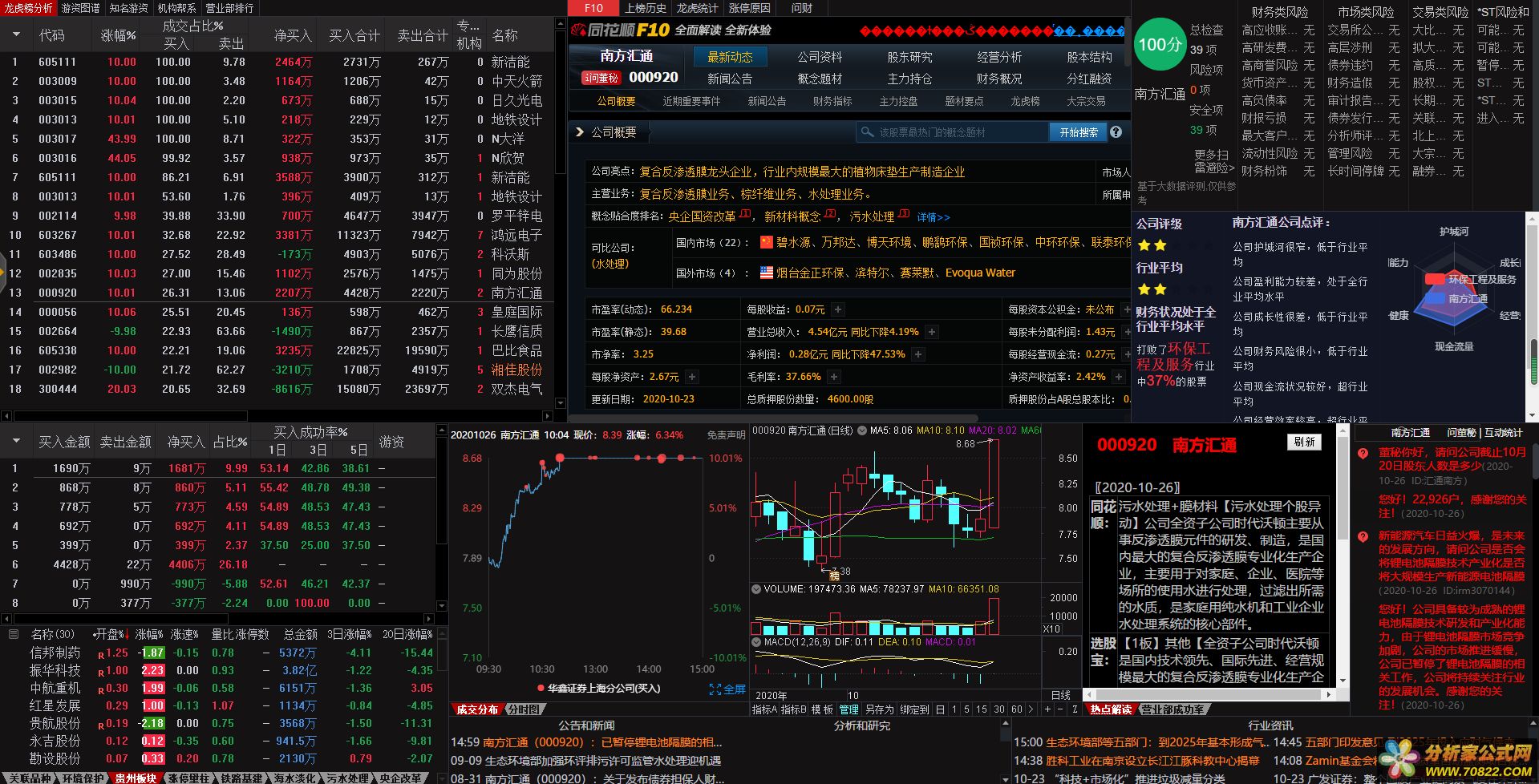Open the 龙虎统计 tab

(x=697, y=8)
